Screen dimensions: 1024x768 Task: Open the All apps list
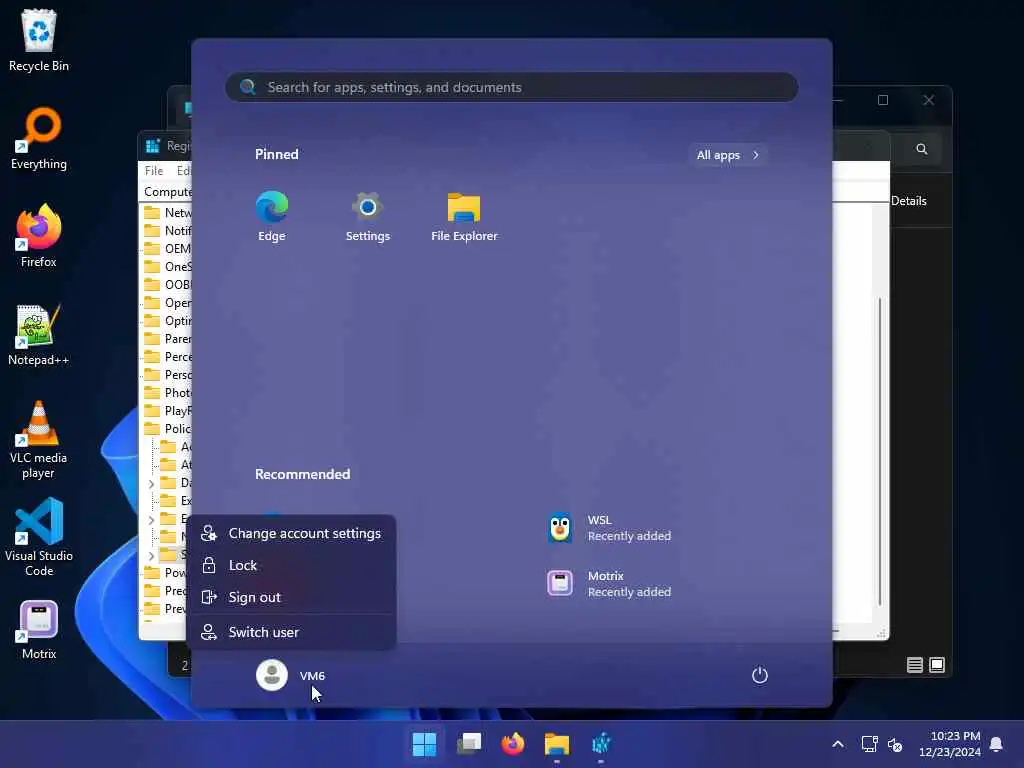728,155
